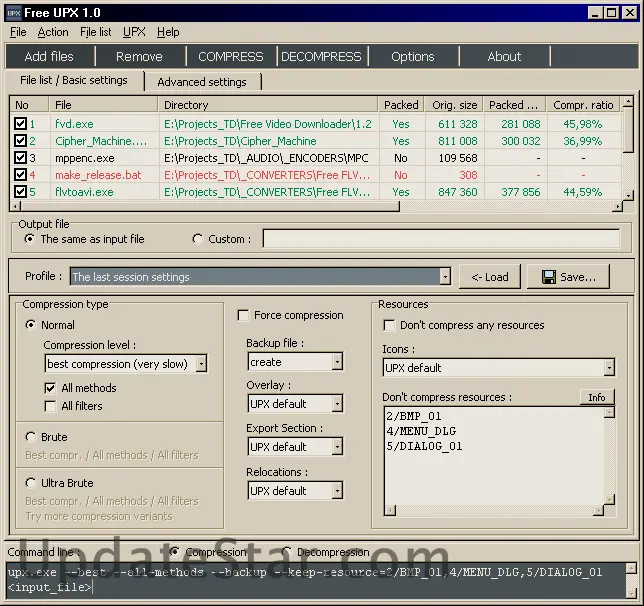
Task: Open the Overlay dropdown
Action: 337,404
